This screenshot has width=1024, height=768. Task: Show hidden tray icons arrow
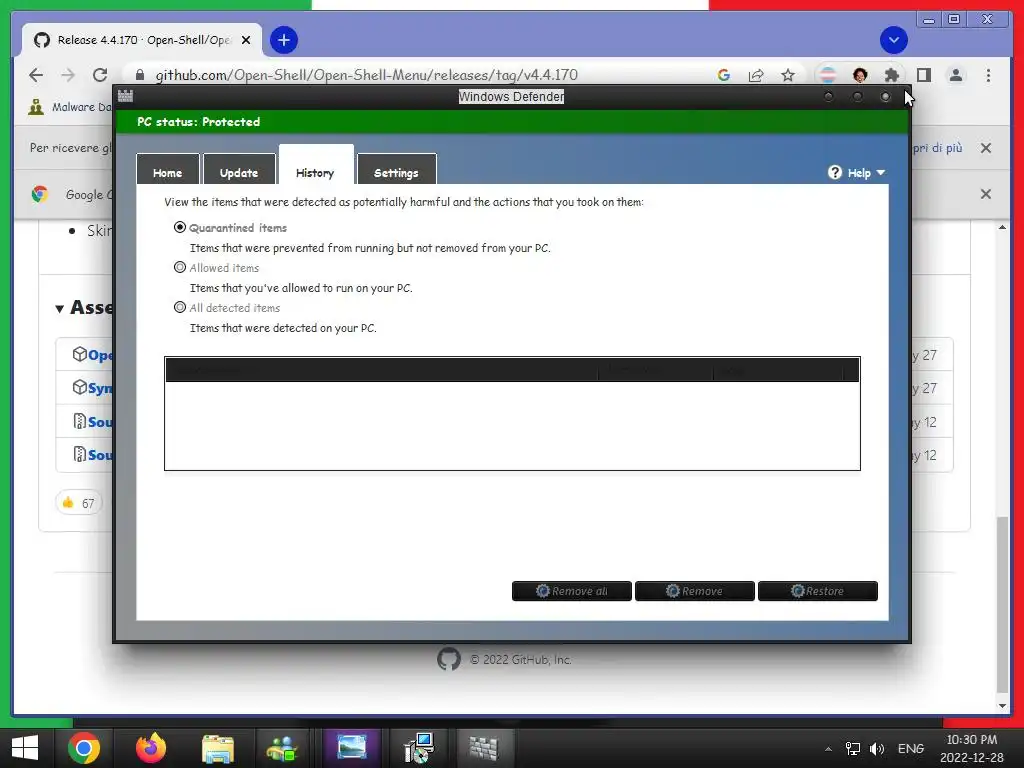[828, 749]
